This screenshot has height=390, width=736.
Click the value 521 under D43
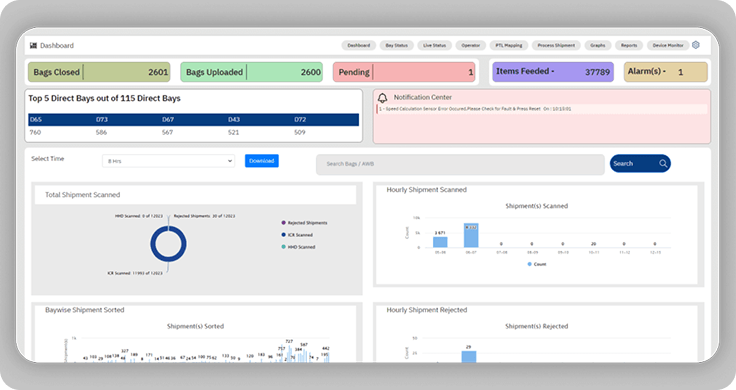click(233, 132)
